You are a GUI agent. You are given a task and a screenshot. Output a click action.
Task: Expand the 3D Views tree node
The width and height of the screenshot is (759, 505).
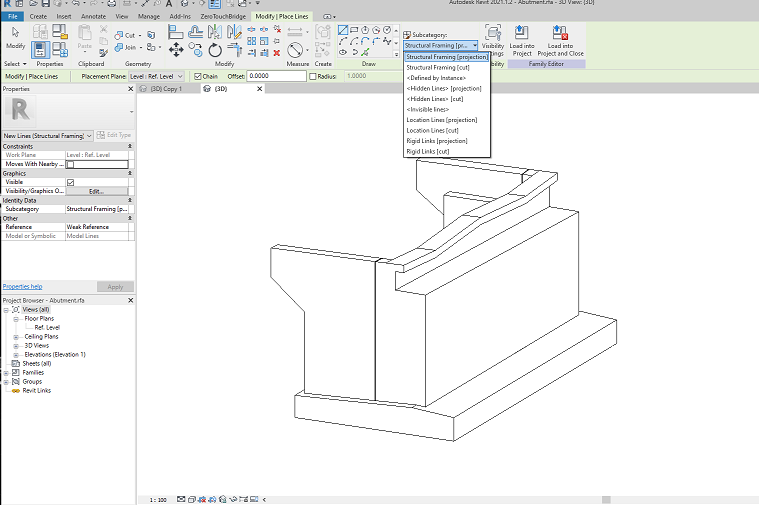pos(15,346)
